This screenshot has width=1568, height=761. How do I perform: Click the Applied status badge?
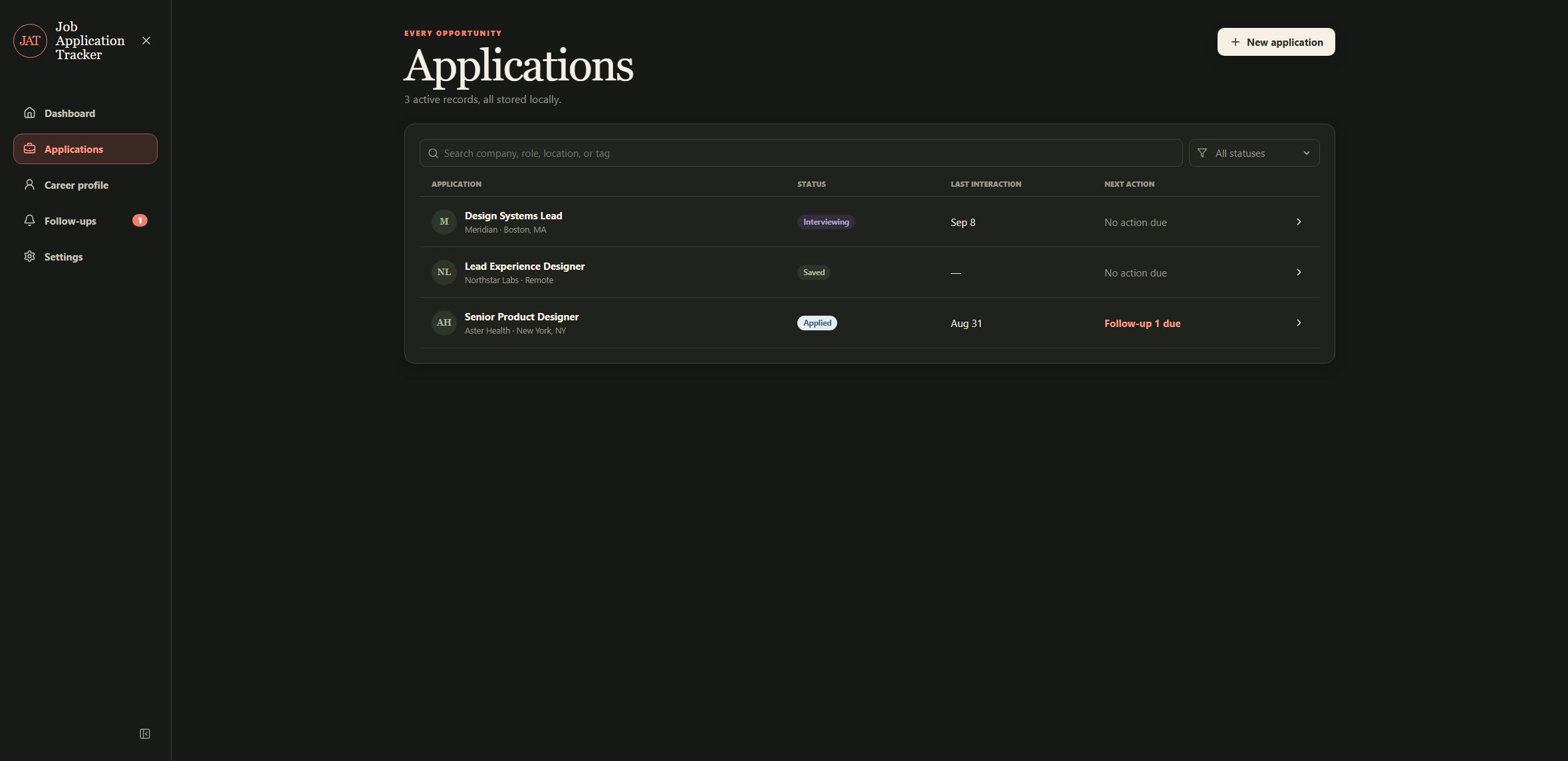click(817, 323)
